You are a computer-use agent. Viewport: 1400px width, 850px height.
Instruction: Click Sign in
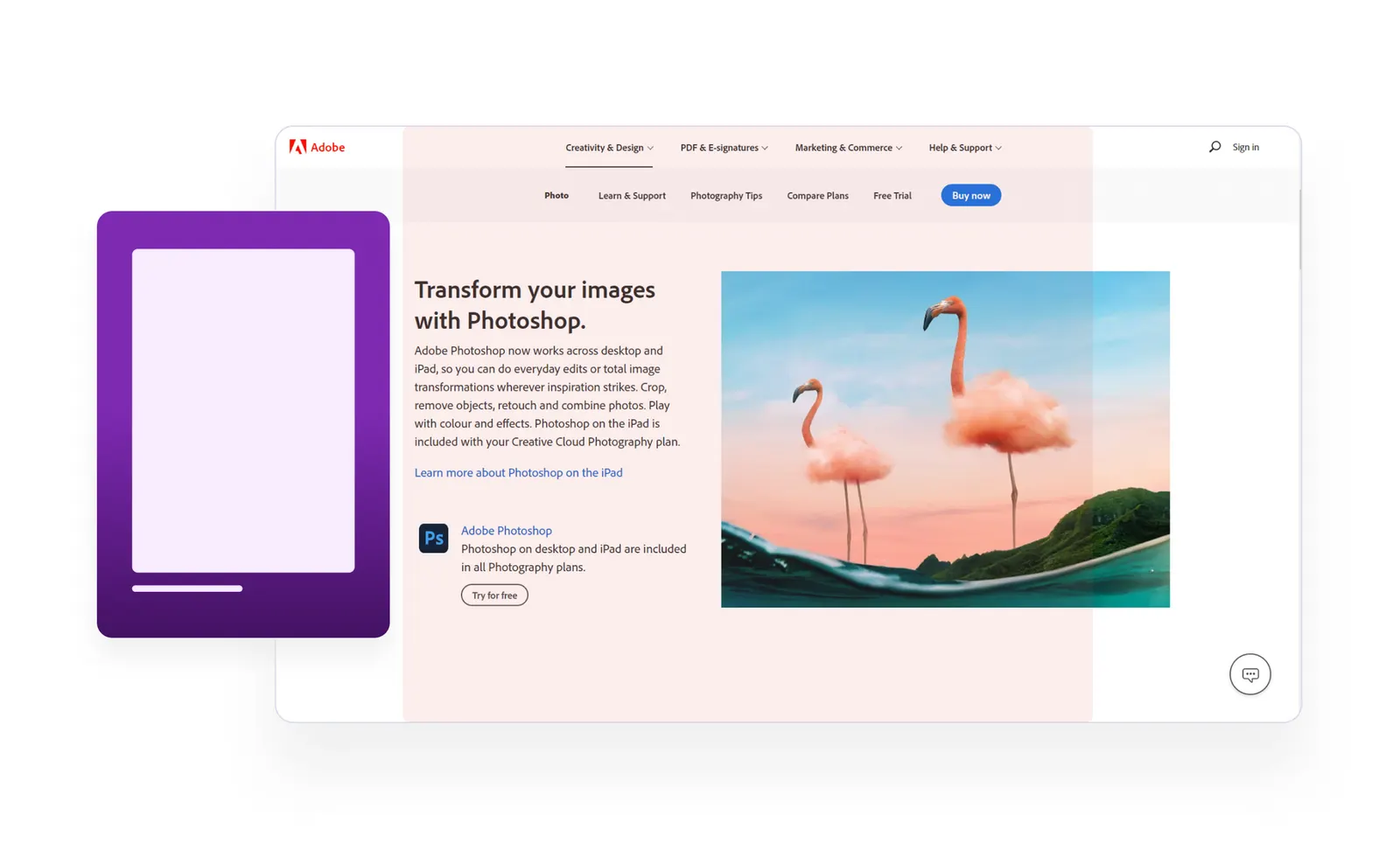click(x=1245, y=147)
